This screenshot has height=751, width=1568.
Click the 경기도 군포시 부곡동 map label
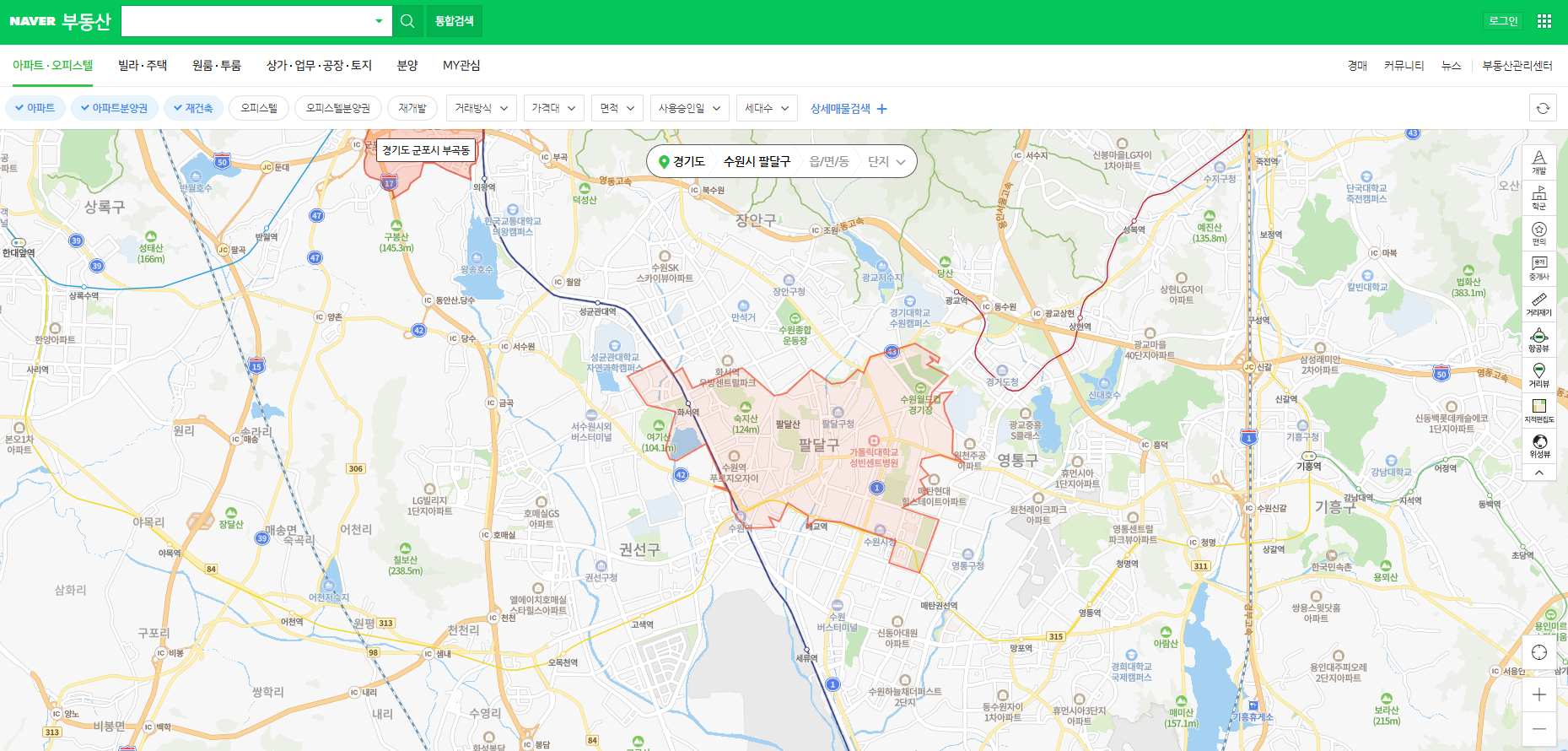point(426,150)
